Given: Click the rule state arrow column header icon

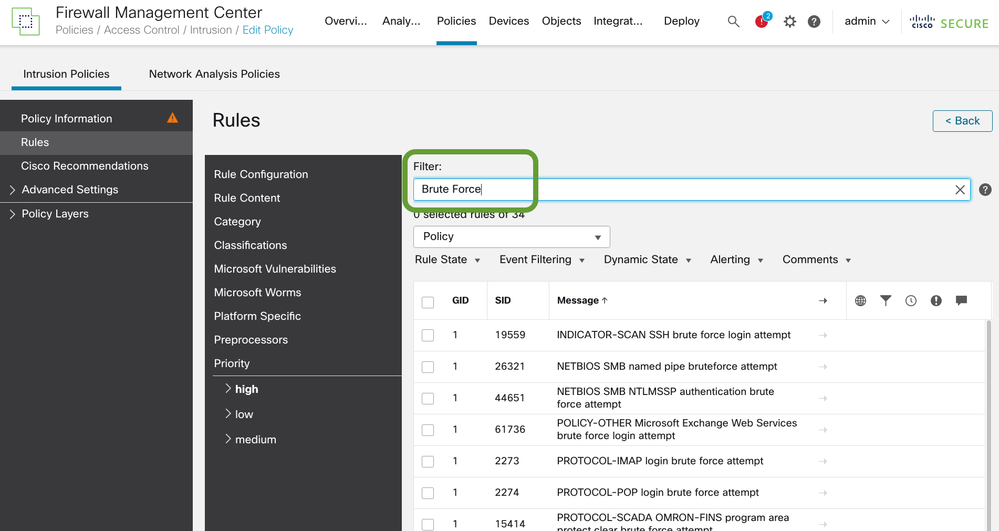Looking at the screenshot, I should pos(823,301).
